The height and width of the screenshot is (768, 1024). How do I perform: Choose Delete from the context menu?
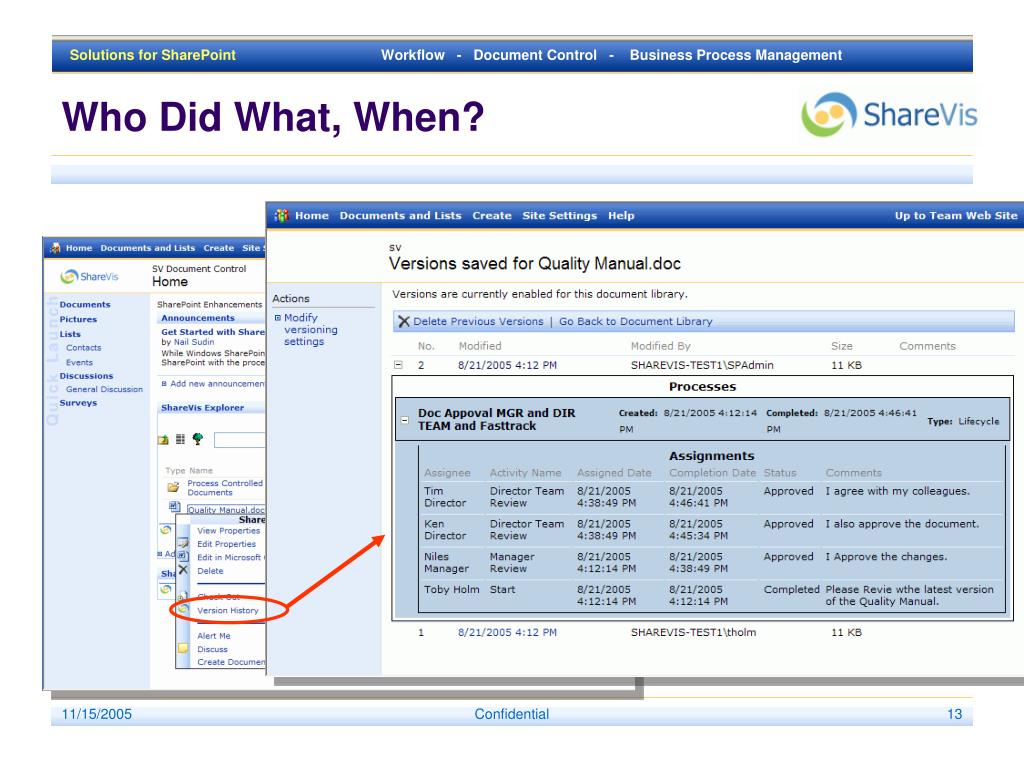point(210,571)
